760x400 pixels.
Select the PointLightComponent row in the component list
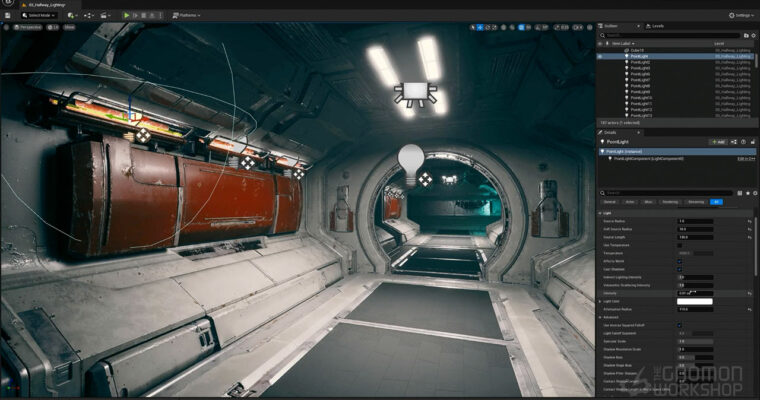(x=677, y=159)
